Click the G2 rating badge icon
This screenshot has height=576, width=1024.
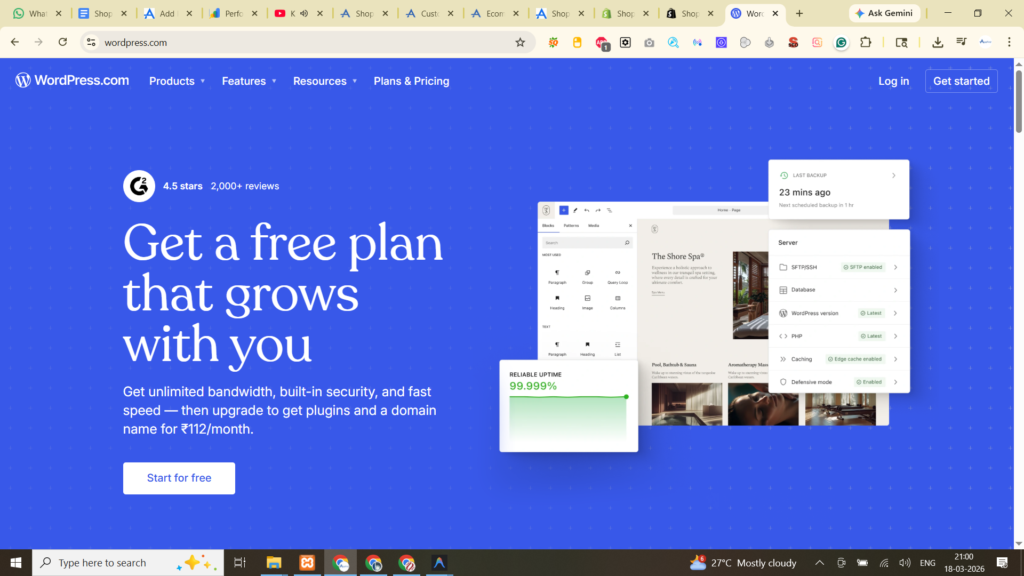tap(139, 186)
